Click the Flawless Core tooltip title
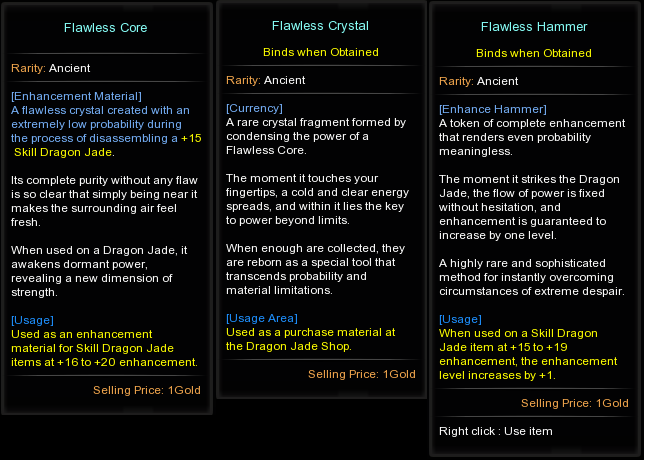The height and width of the screenshot is (460, 645). coord(105,27)
